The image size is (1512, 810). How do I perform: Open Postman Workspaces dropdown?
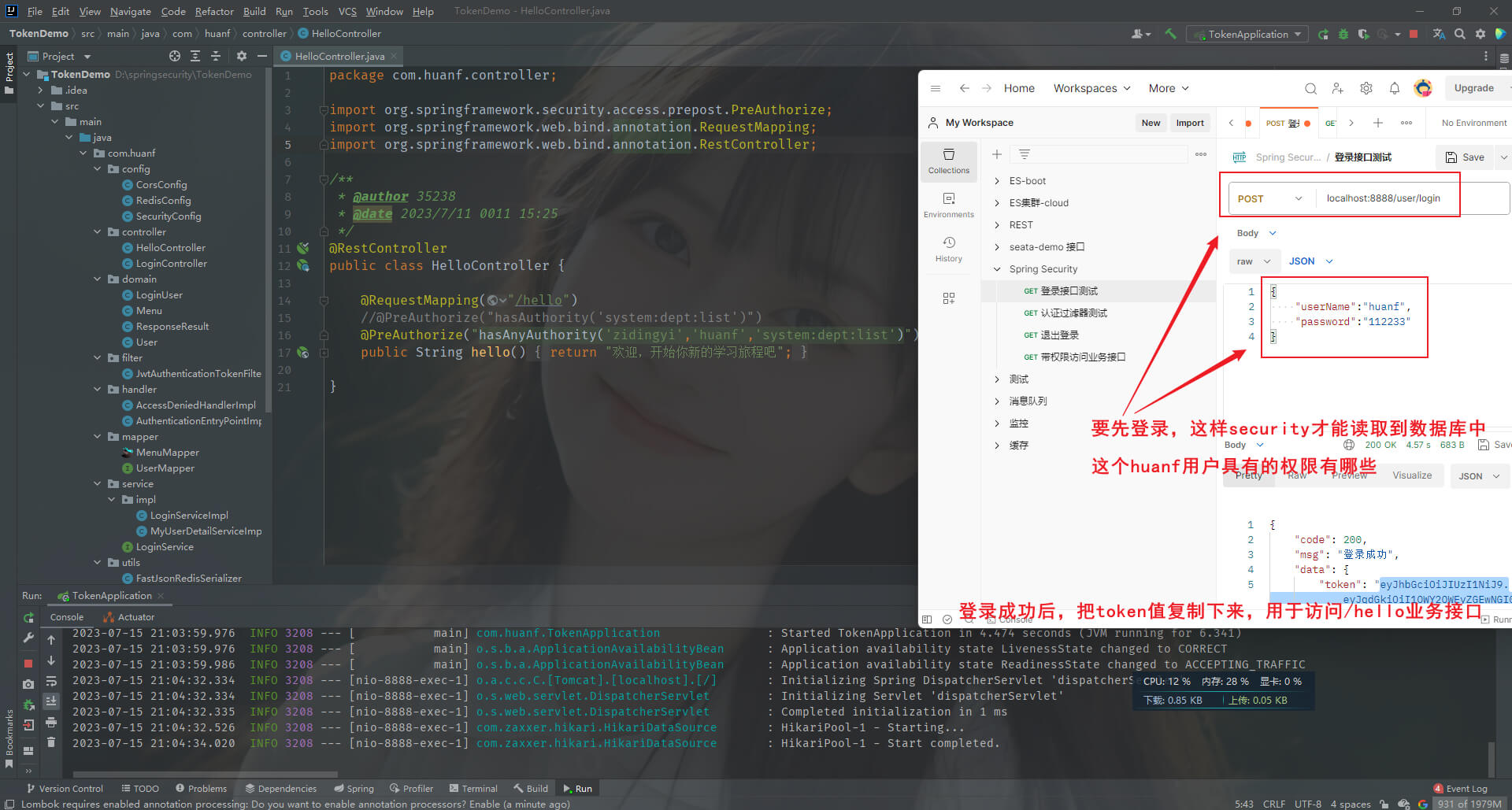pos(1091,88)
